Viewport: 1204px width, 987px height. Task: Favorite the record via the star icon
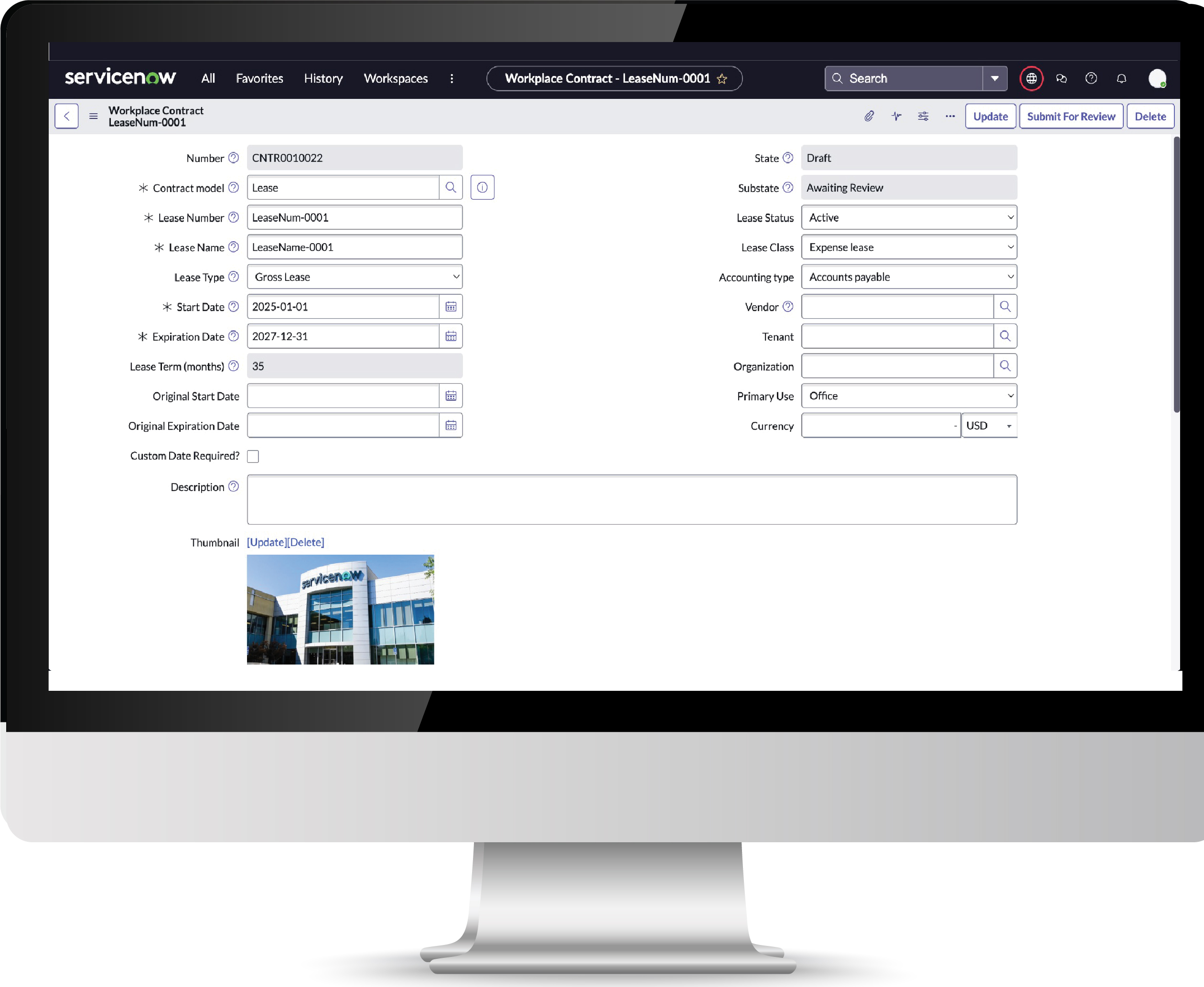(x=722, y=79)
